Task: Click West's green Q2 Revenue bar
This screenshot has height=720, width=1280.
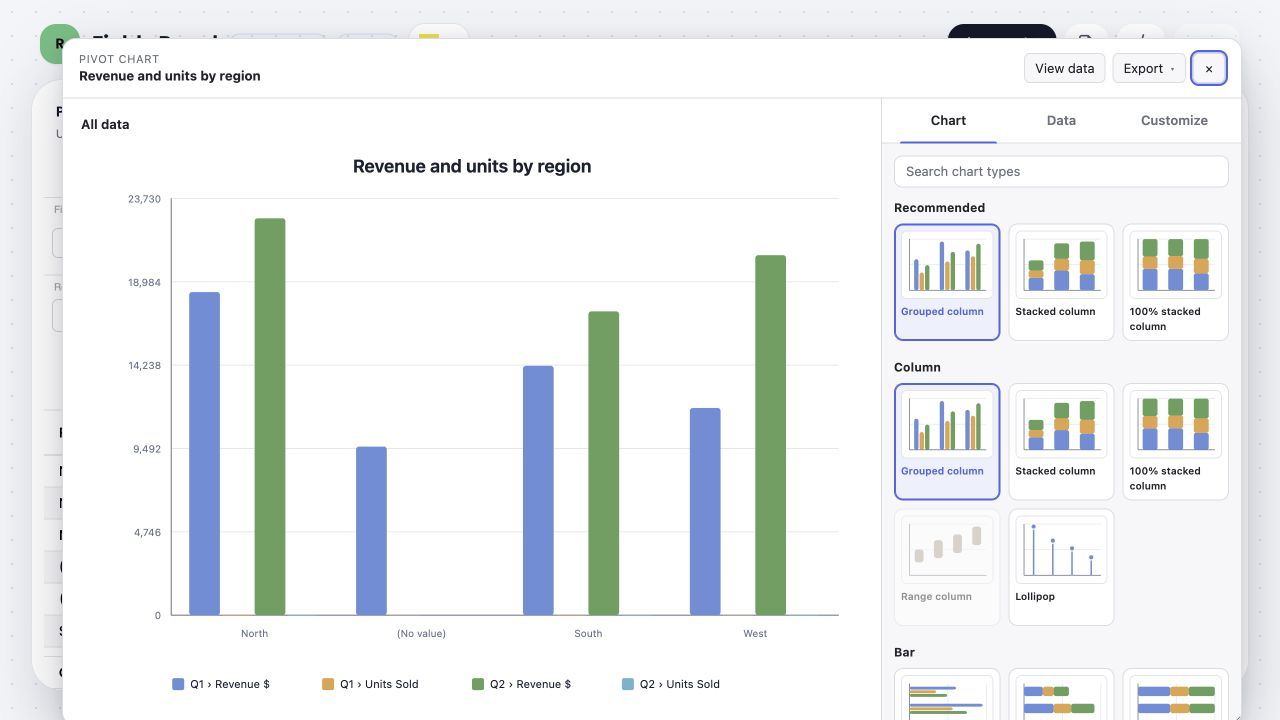Action: point(771,435)
